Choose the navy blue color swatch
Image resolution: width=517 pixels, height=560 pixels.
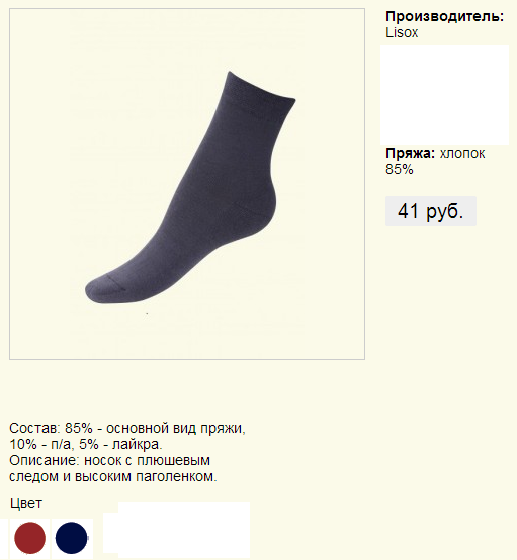click(x=72, y=538)
